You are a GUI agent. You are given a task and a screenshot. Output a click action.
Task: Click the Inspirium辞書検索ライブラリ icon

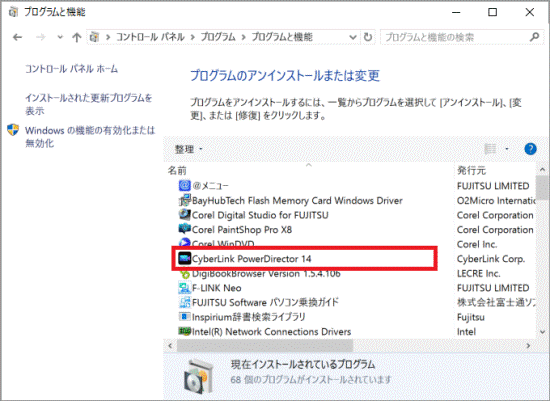(185, 316)
